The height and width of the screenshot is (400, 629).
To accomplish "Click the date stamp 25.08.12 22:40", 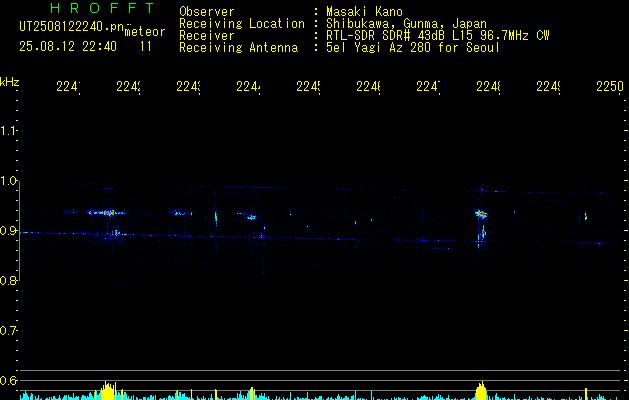I will tap(68, 47).
